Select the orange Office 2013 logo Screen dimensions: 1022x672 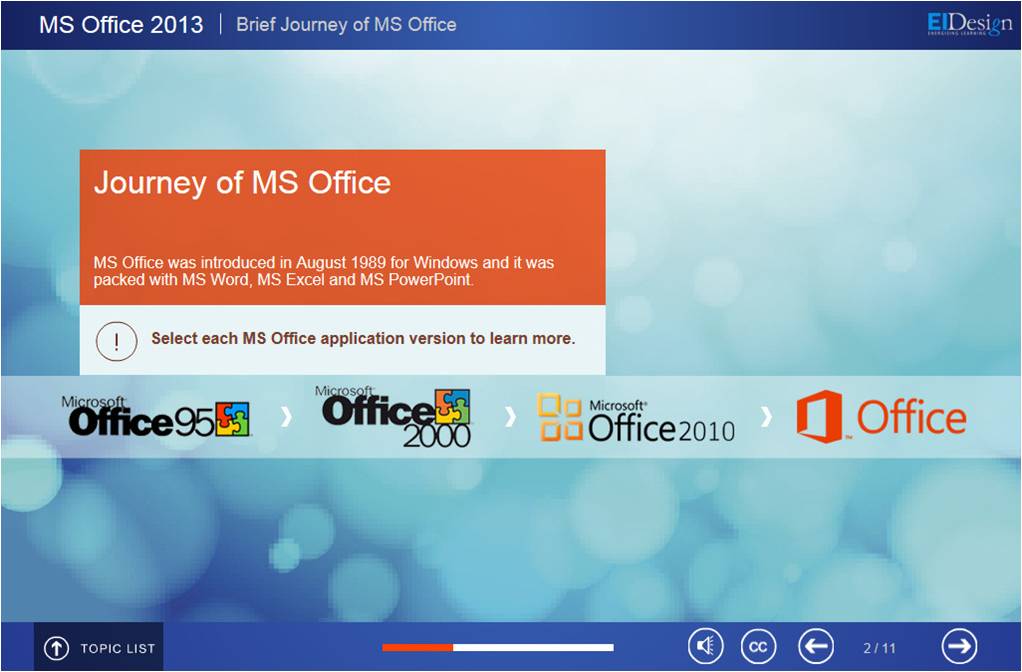881,416
